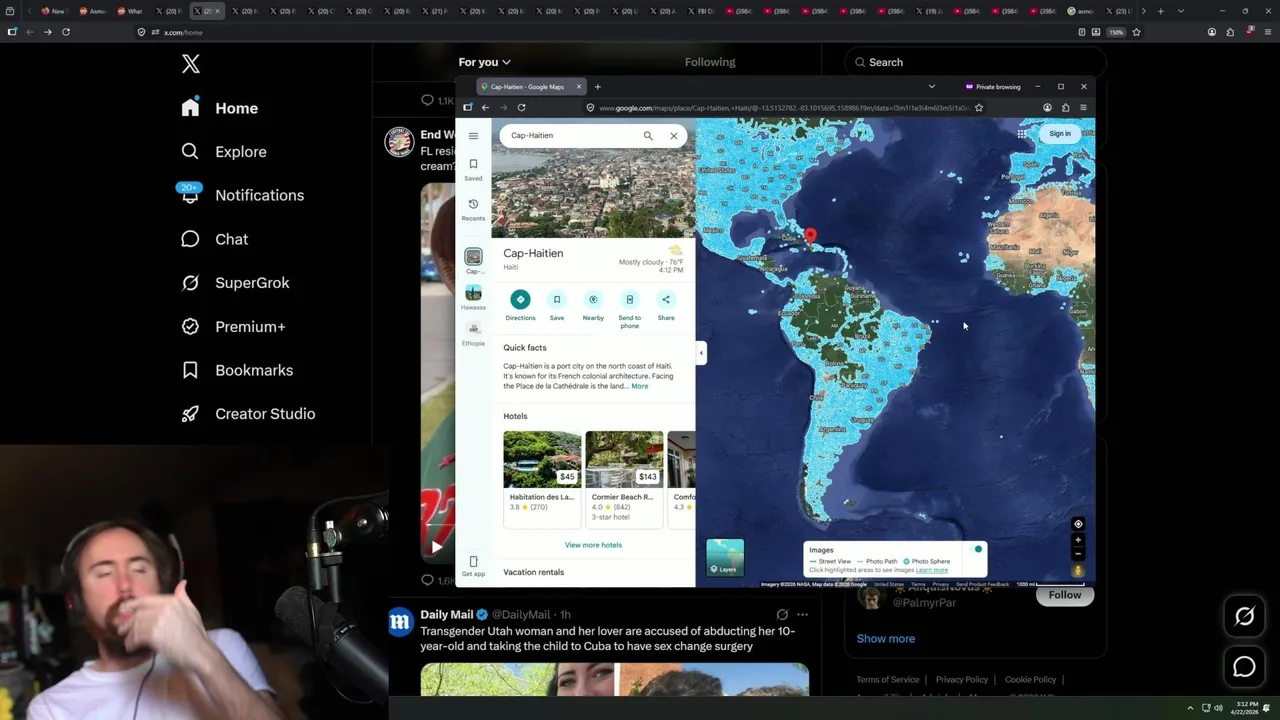1280x720 pixels.
Task: Open Recents in Maps sidebar
Action: click(x=473, y=209)
